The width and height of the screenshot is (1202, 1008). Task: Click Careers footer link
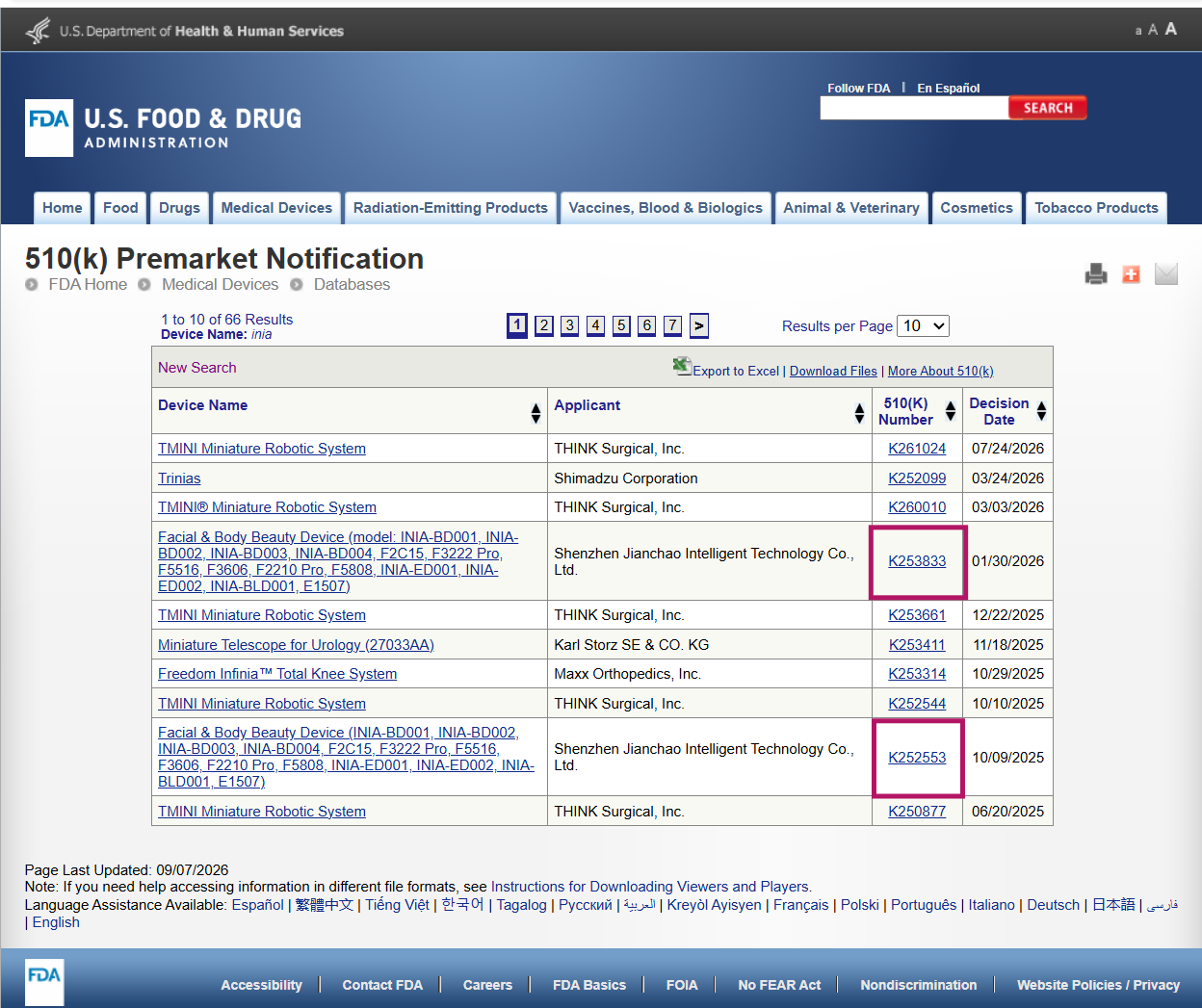487,985
